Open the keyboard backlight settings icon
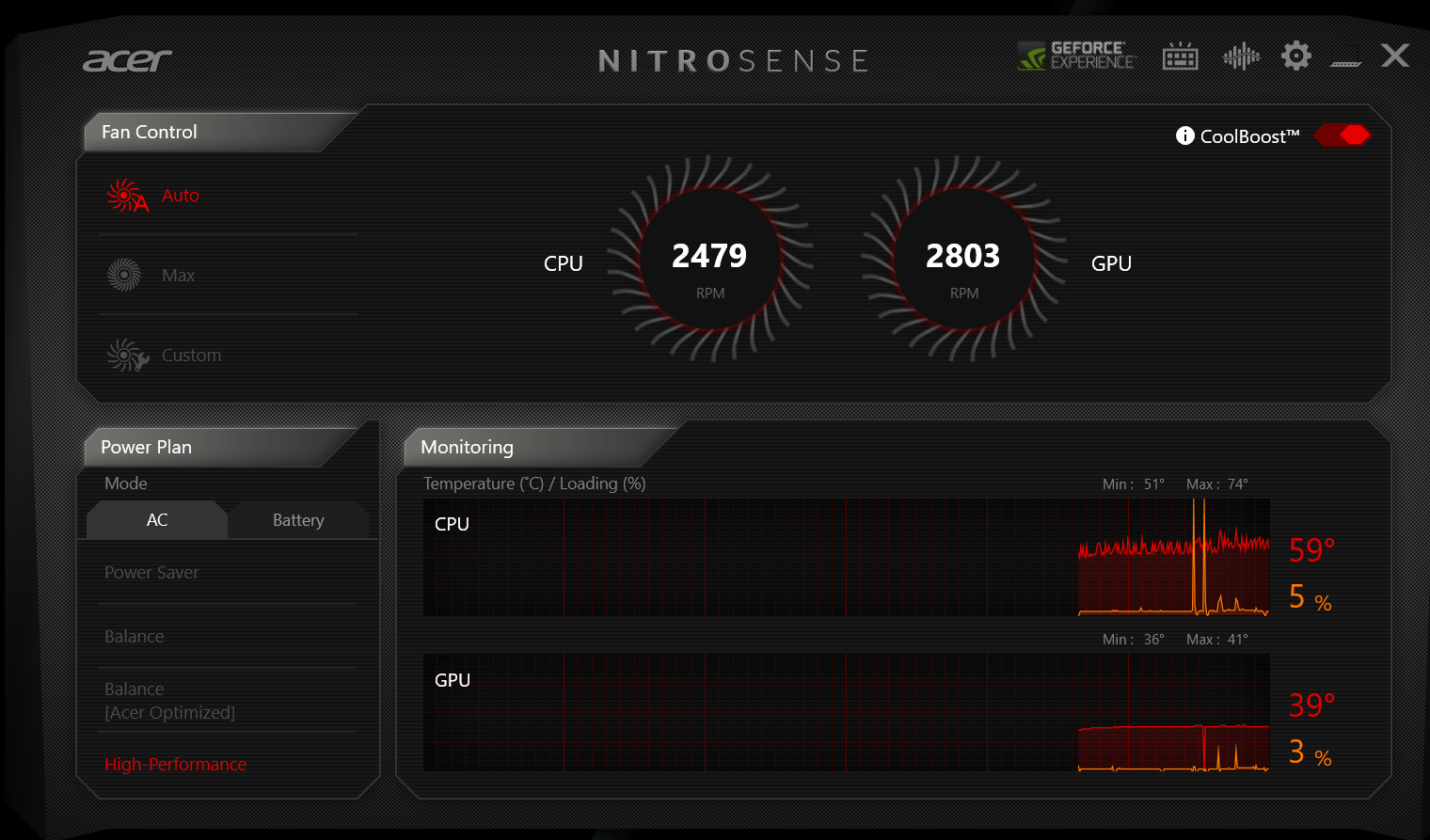The height and width of the screenshot is (840, 1430). point(1180,56)
